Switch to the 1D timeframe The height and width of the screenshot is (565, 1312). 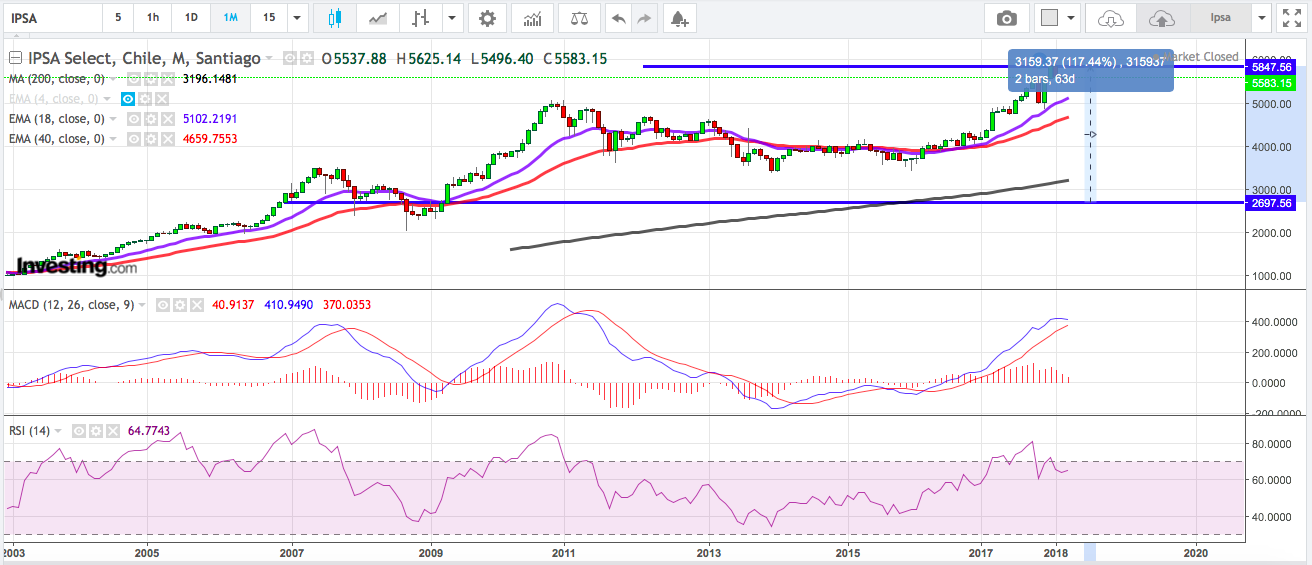pos(191,18)
